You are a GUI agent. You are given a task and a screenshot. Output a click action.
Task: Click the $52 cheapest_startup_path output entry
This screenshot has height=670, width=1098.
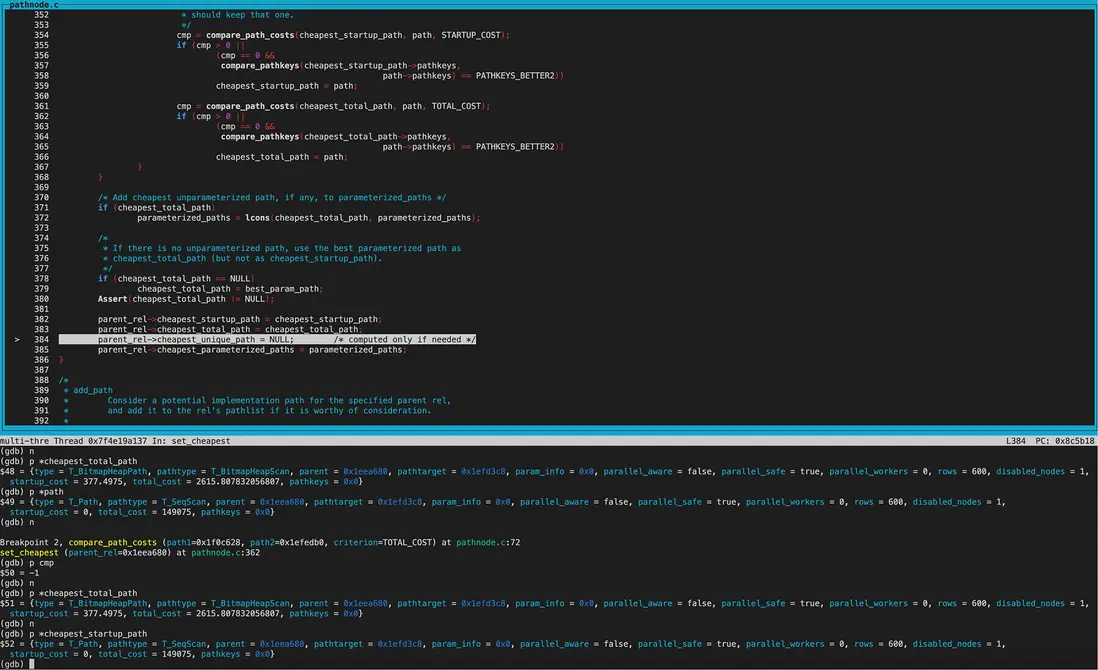tap(9, 644)
